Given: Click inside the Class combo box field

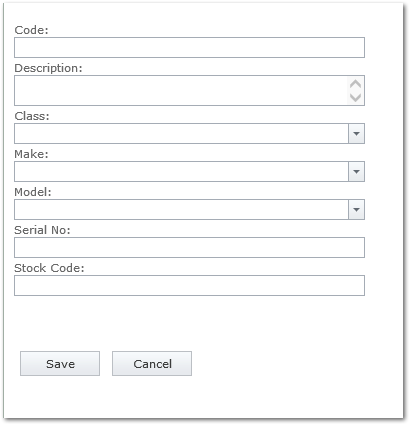Looking at the screenshot, I should [x=181, y=133].
